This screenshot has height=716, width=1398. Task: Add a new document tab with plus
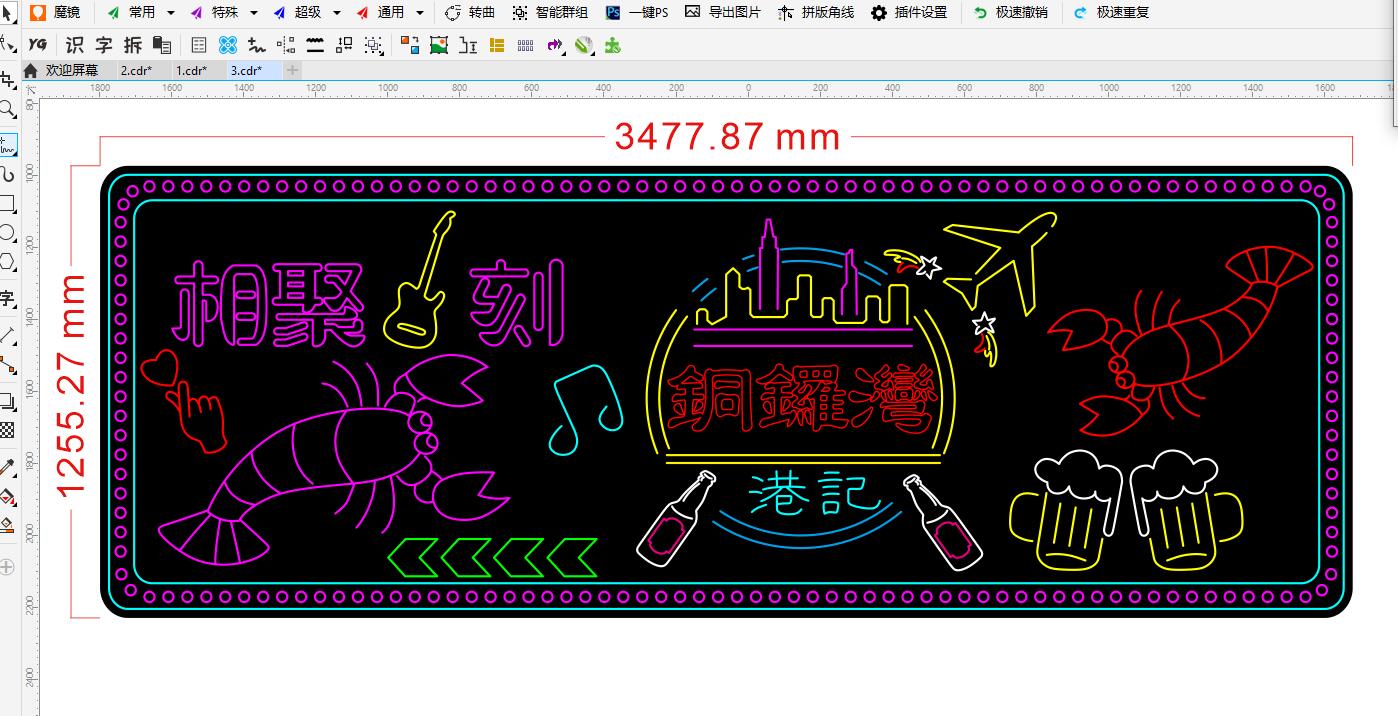pos(292,70)
